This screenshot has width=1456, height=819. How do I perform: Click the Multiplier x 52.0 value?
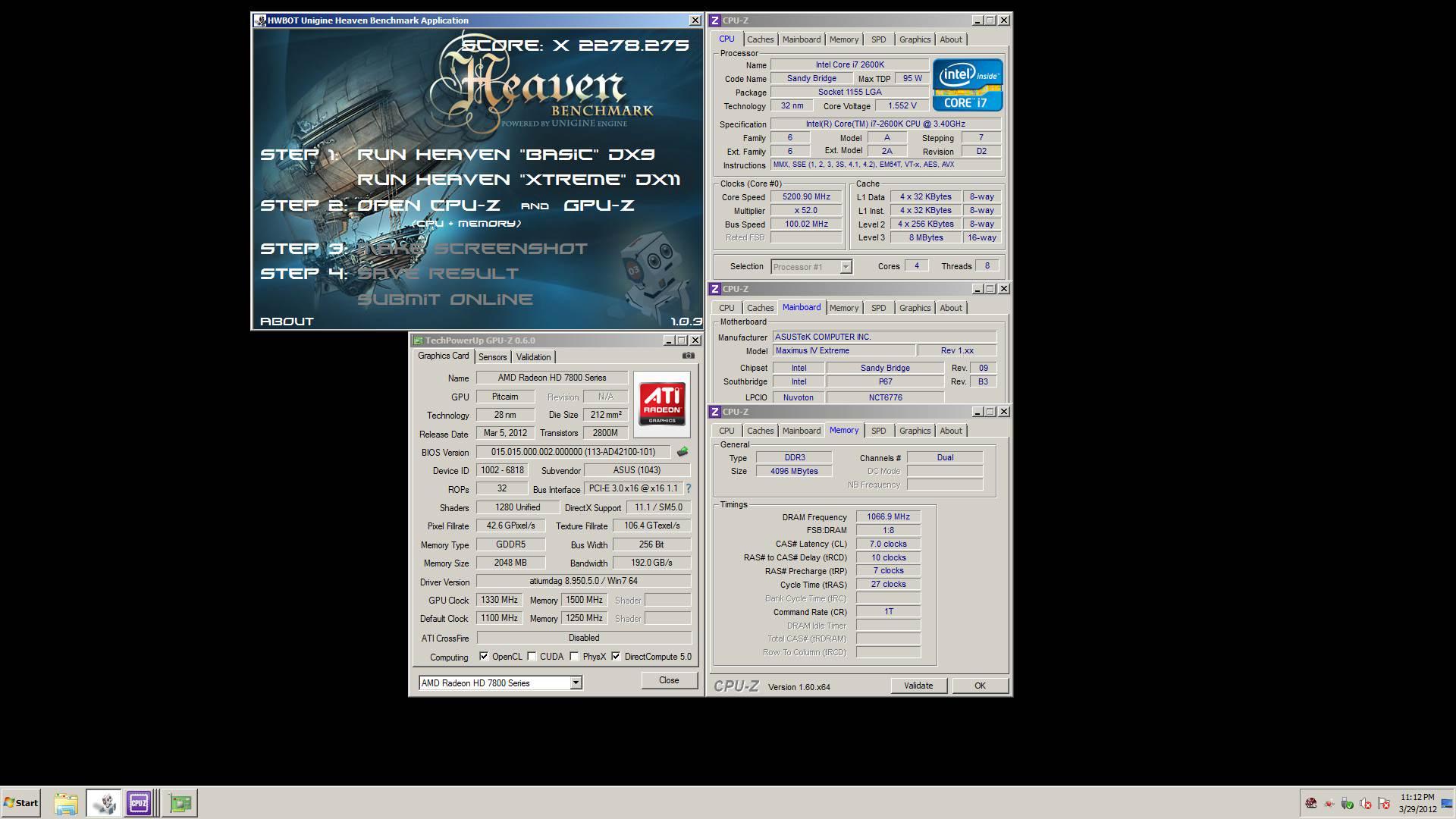806,210
